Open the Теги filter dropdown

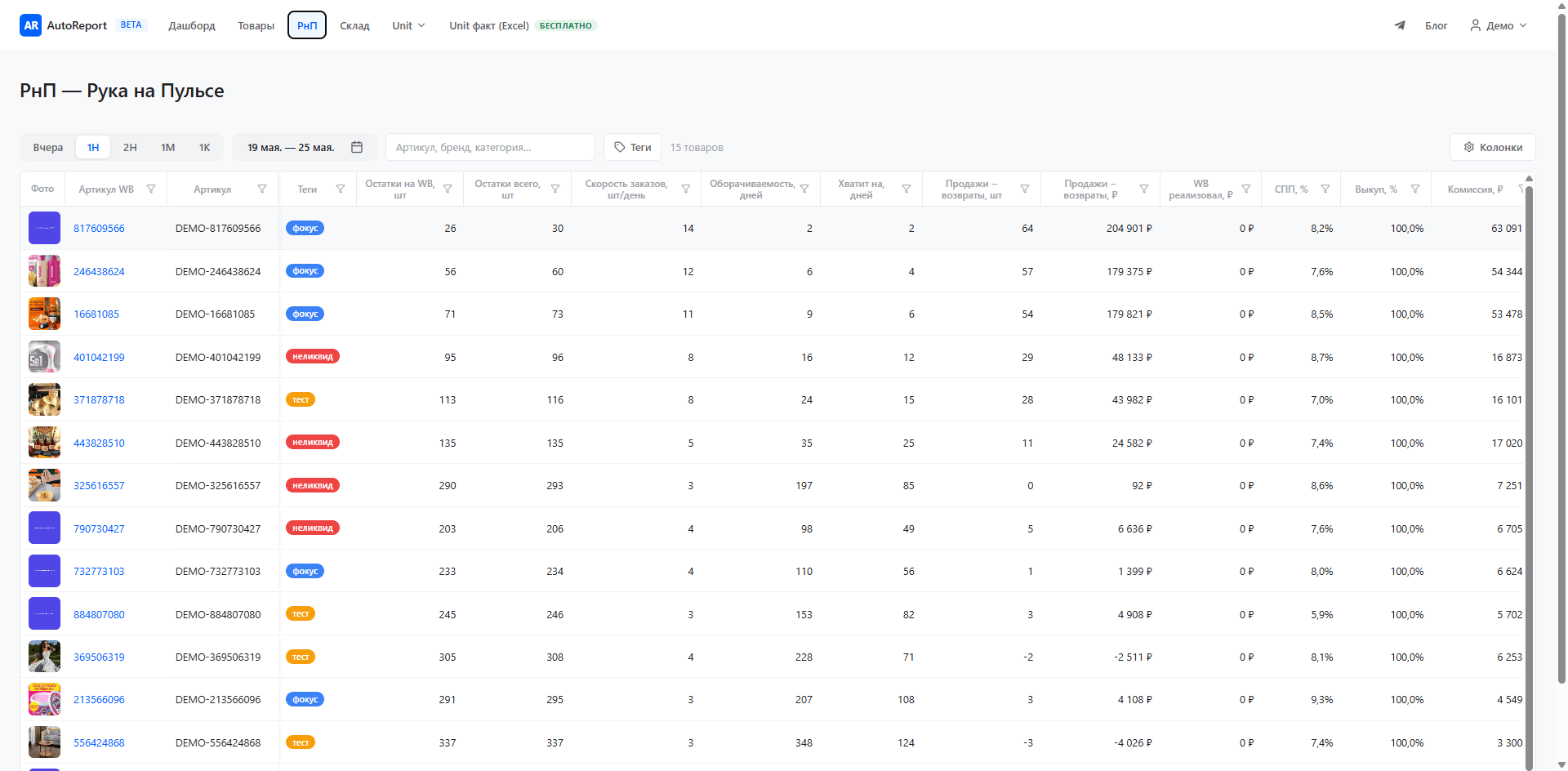tap(633, 147)
